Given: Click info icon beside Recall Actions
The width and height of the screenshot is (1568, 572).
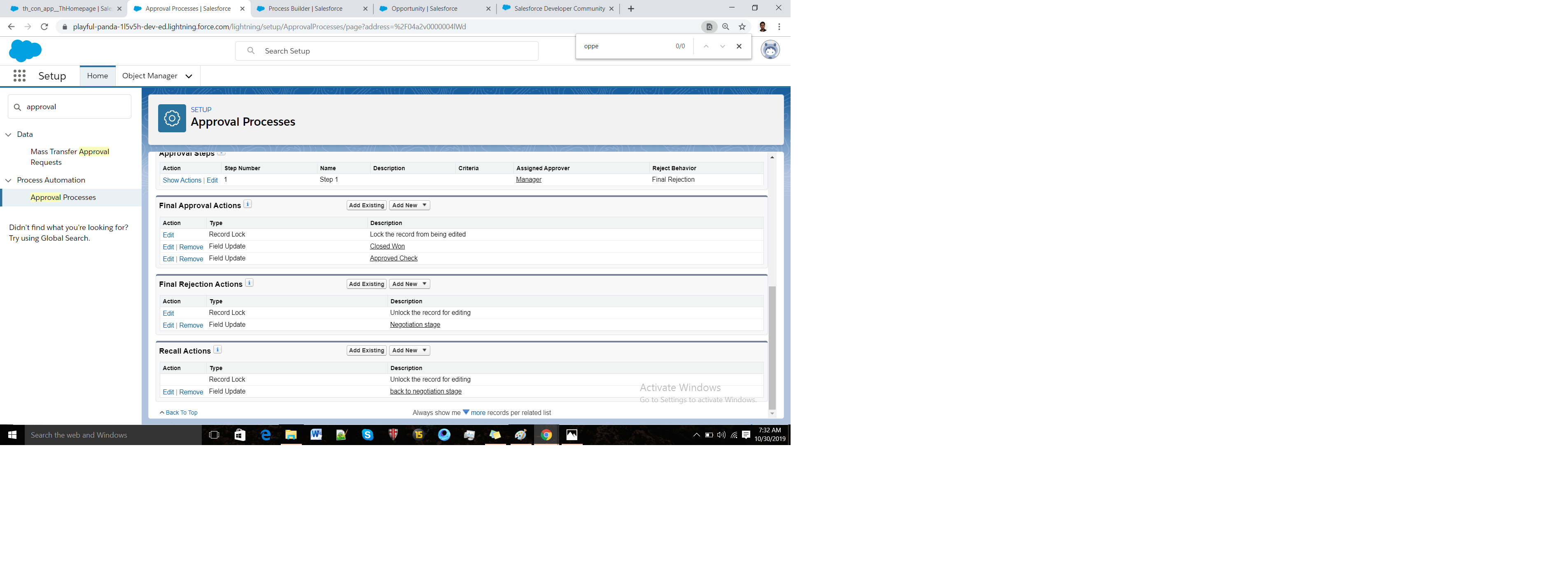Looking at the screenshot, I should (217, 349).
